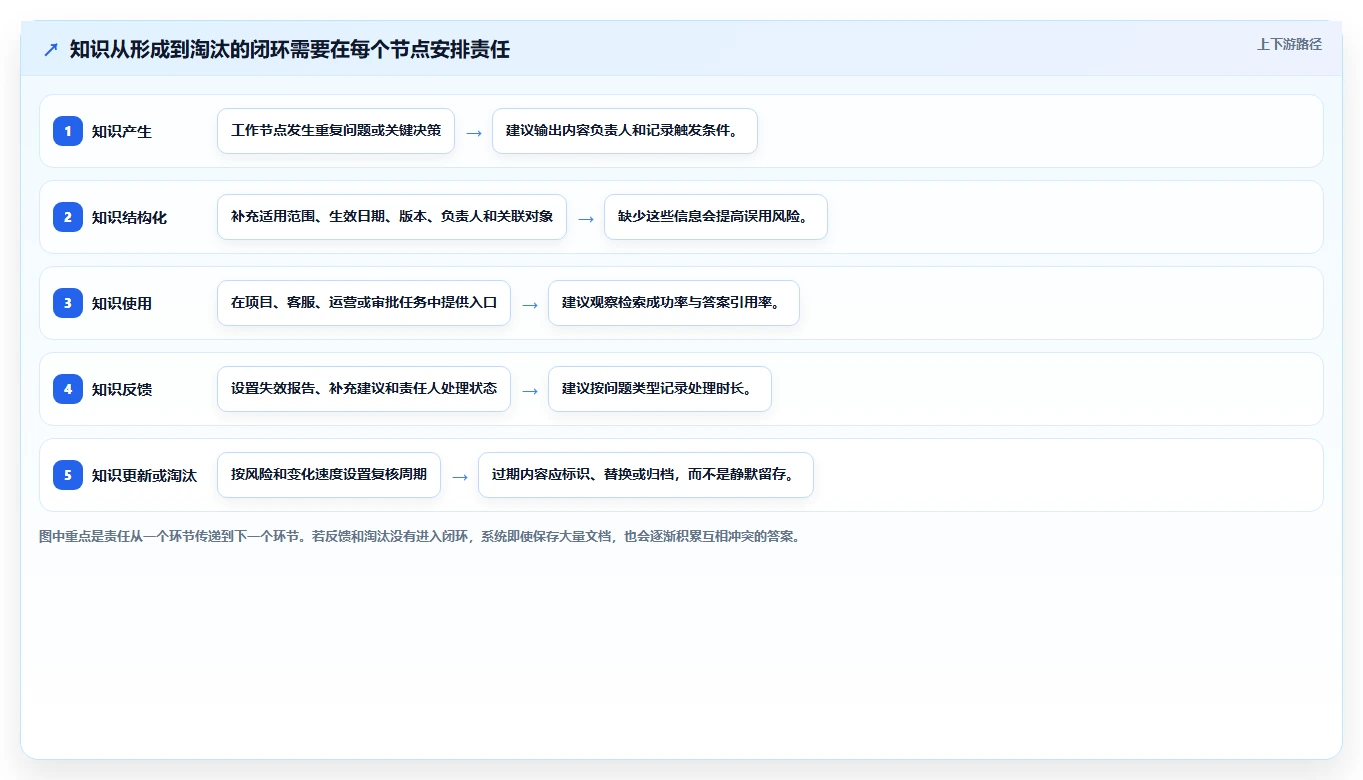Select the step 5 number badge
1363x780 pixels.
[68, 475]
